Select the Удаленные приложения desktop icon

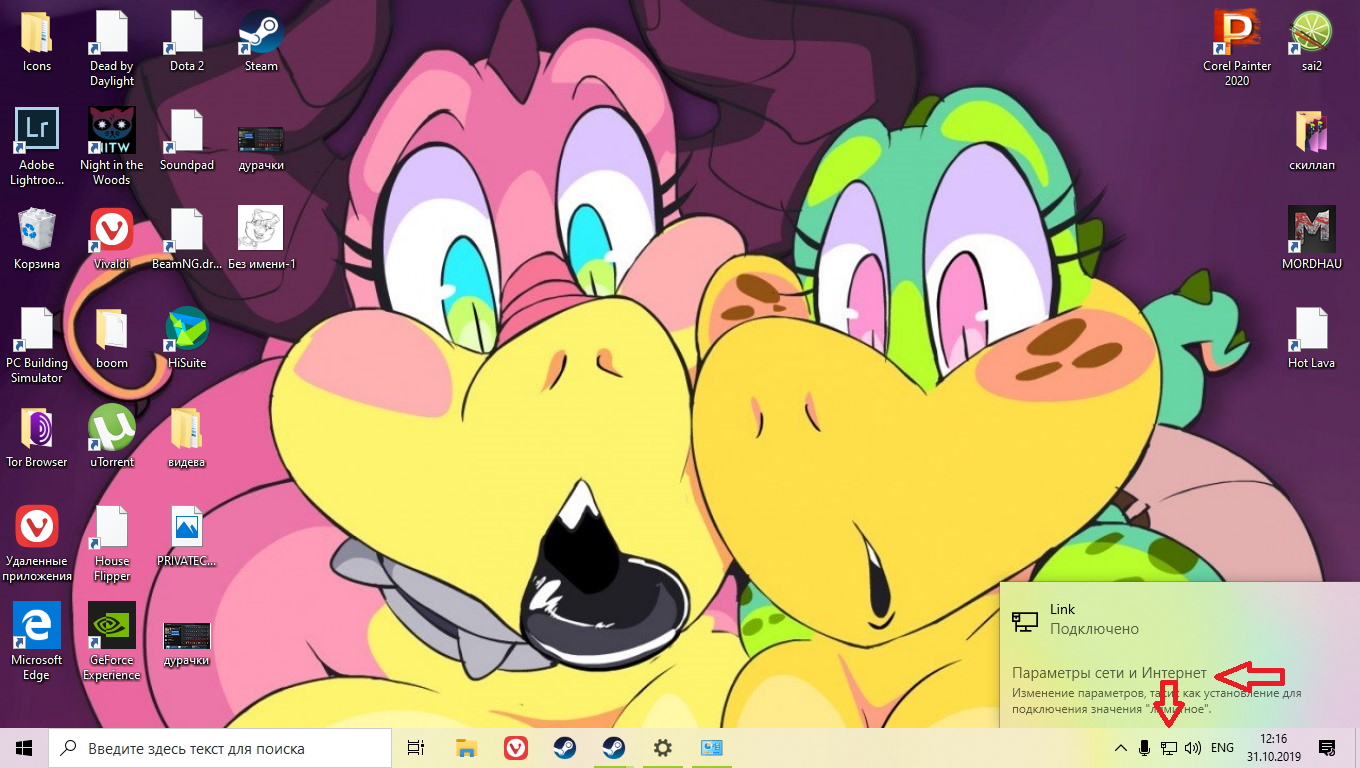coord(36,543)
